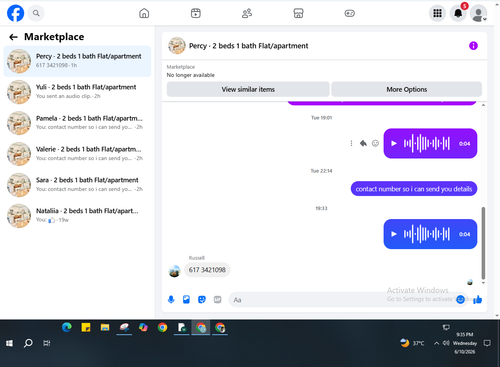Open the Facebook search icon

click(x=36, y=13)
